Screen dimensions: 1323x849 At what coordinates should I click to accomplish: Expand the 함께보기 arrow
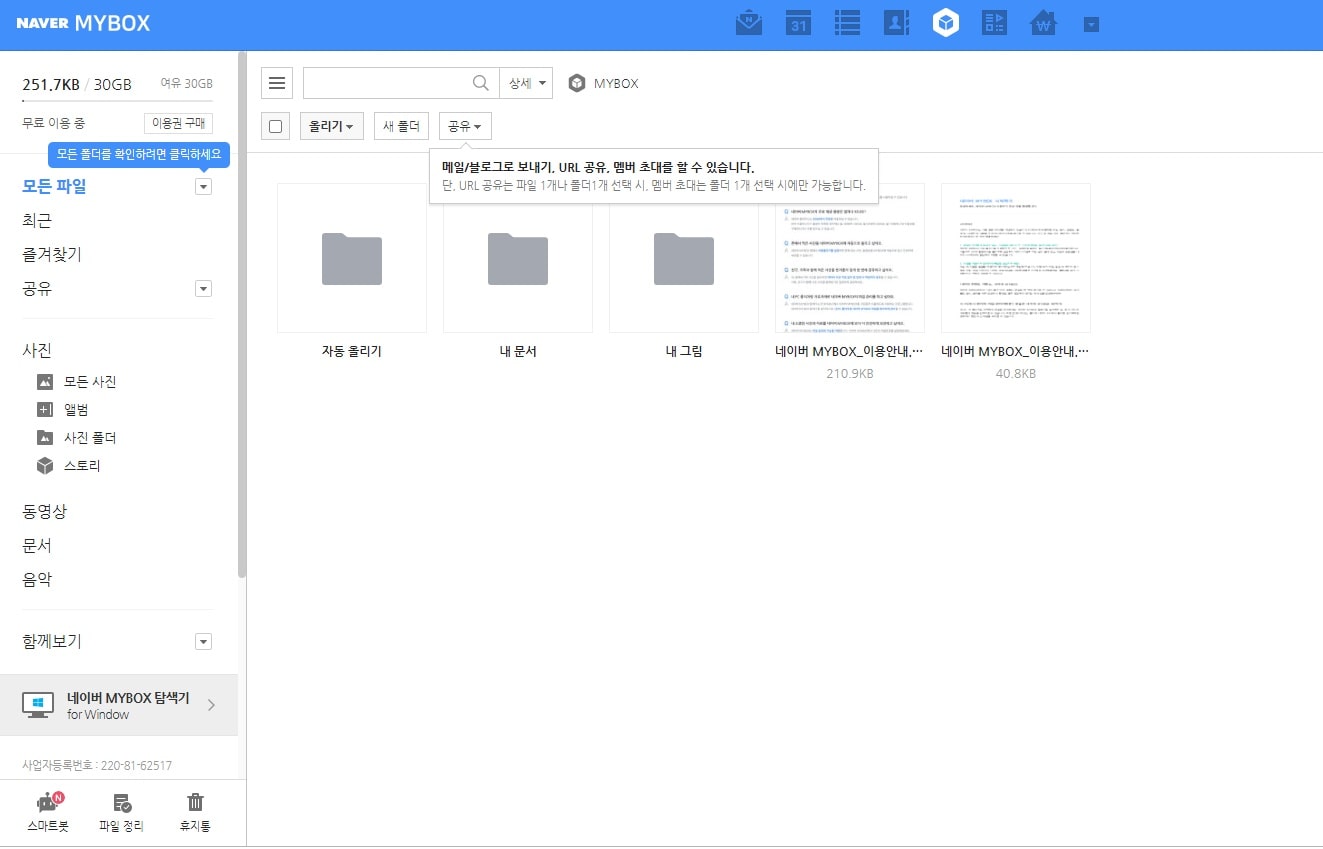(x=203, y=641)
